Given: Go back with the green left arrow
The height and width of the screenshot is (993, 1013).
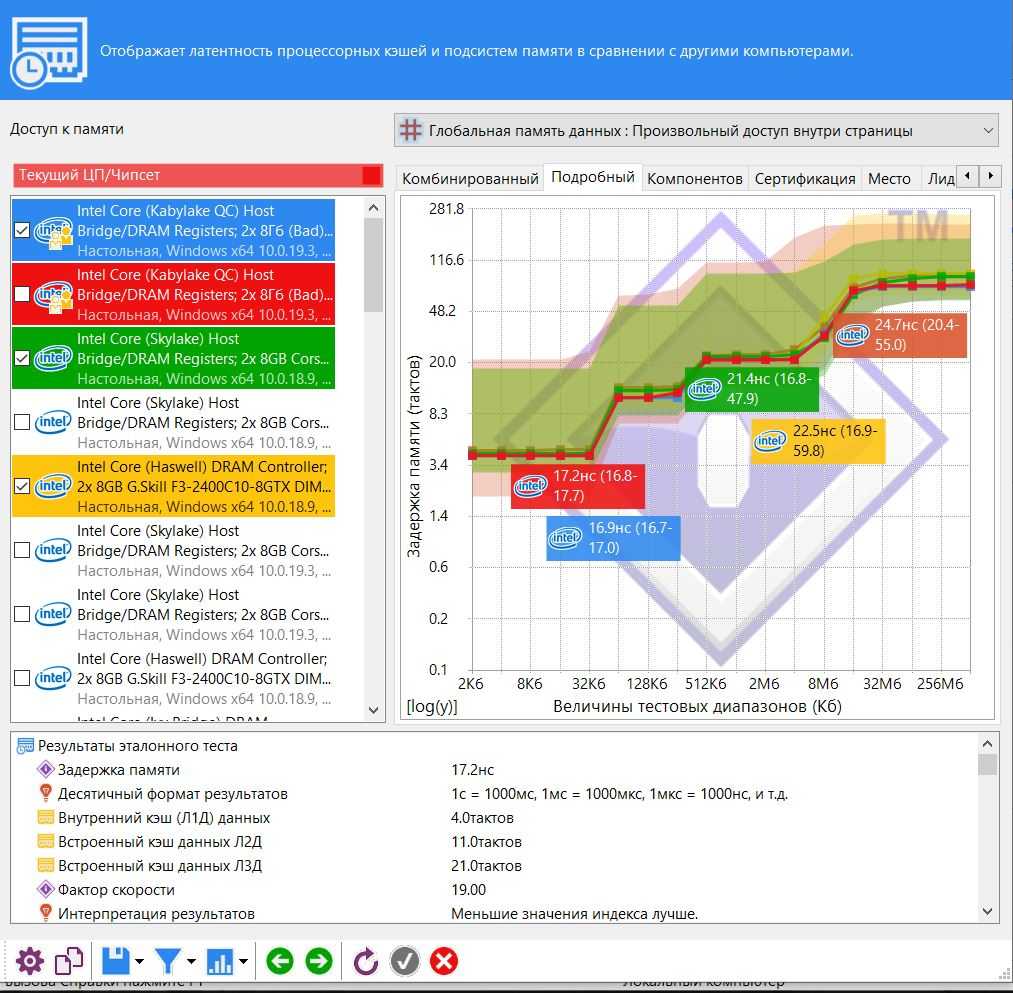Looking at the screenshot, I should 280,962.
